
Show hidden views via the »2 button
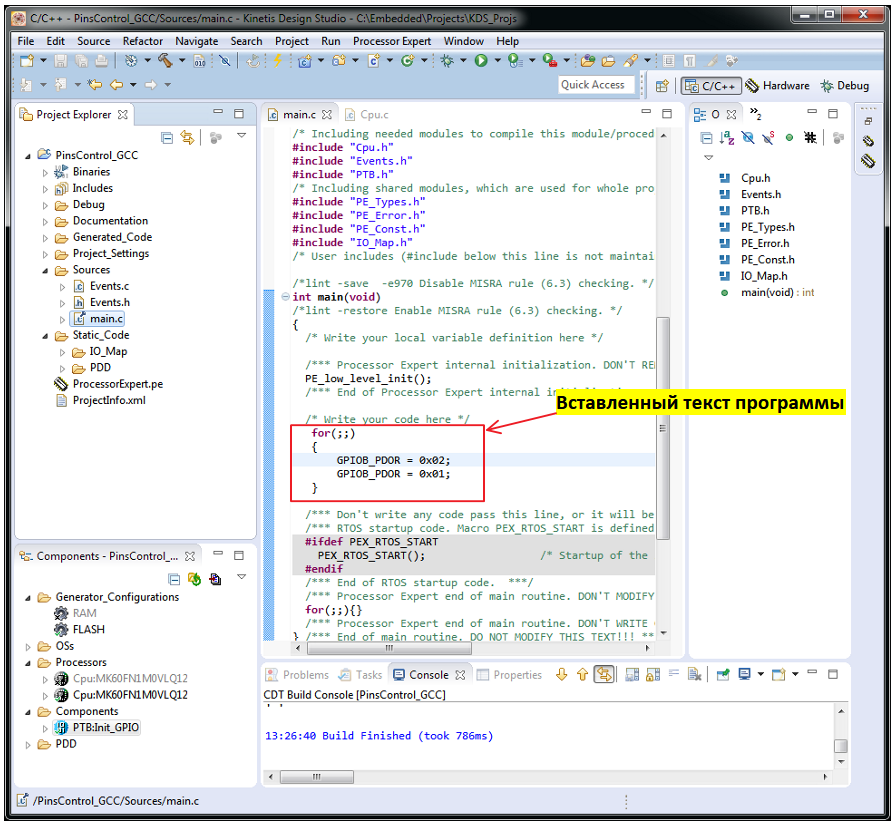pyautogui.click(x=755, y=113)
